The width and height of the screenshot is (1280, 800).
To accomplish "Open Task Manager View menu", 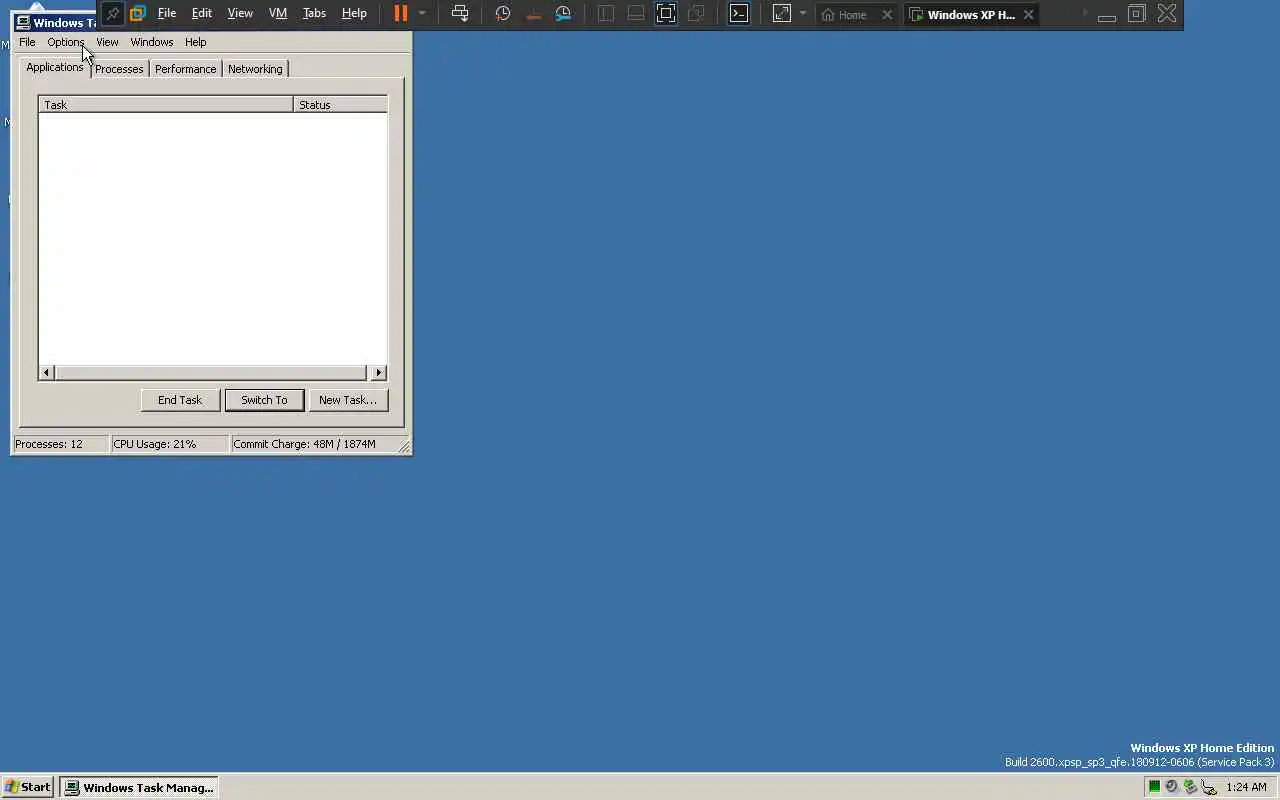I will (107, 42).
